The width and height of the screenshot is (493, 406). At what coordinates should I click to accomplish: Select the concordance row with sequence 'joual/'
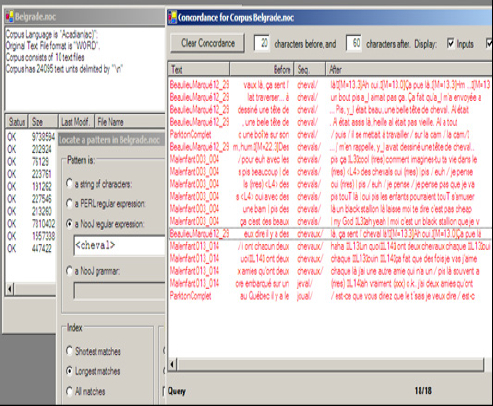330,296
